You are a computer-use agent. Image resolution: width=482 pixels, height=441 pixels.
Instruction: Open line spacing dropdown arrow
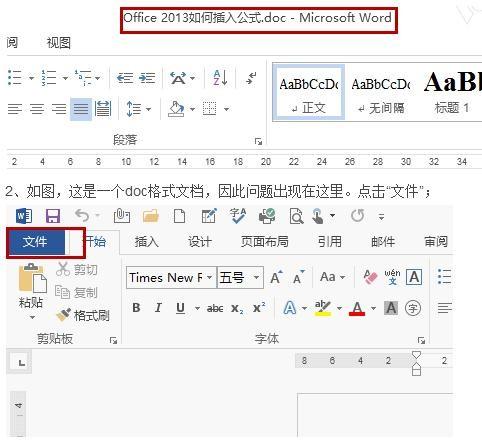click(x=148, y=109)
